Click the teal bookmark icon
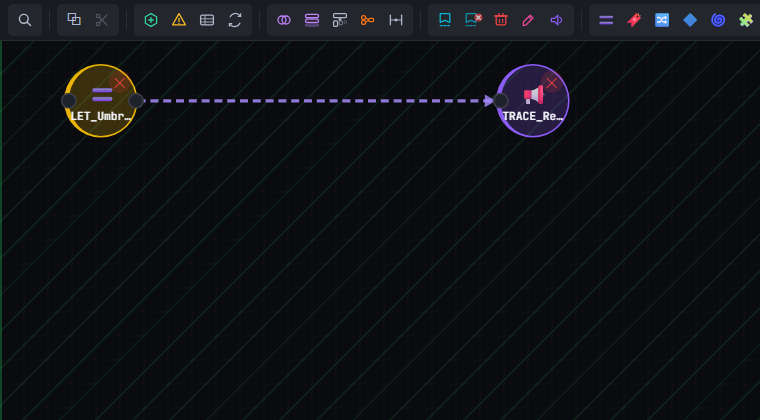The width and height of the screenshot is (760, 420). click(x=444, y=20)
